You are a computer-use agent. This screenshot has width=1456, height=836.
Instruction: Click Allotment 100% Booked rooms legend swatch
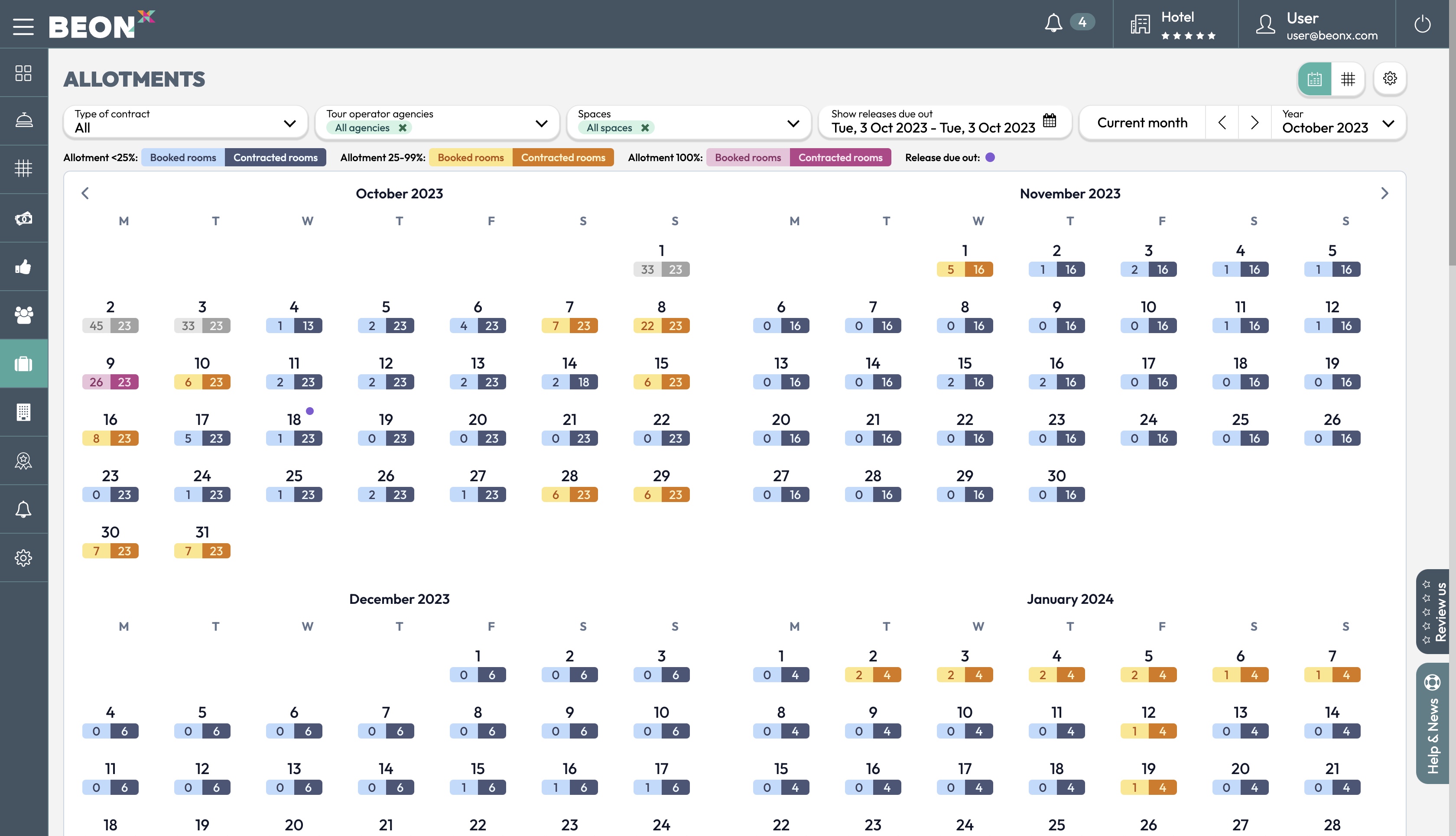tap(748, 157)
